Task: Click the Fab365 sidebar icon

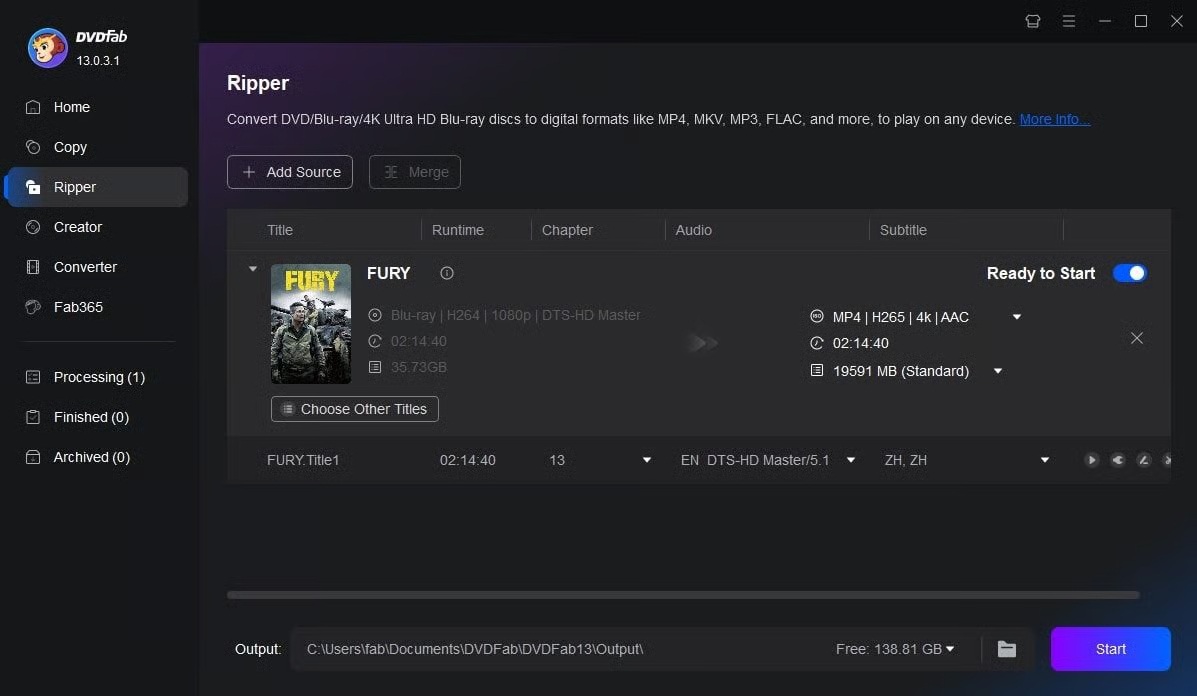Action: click(33, 307)
